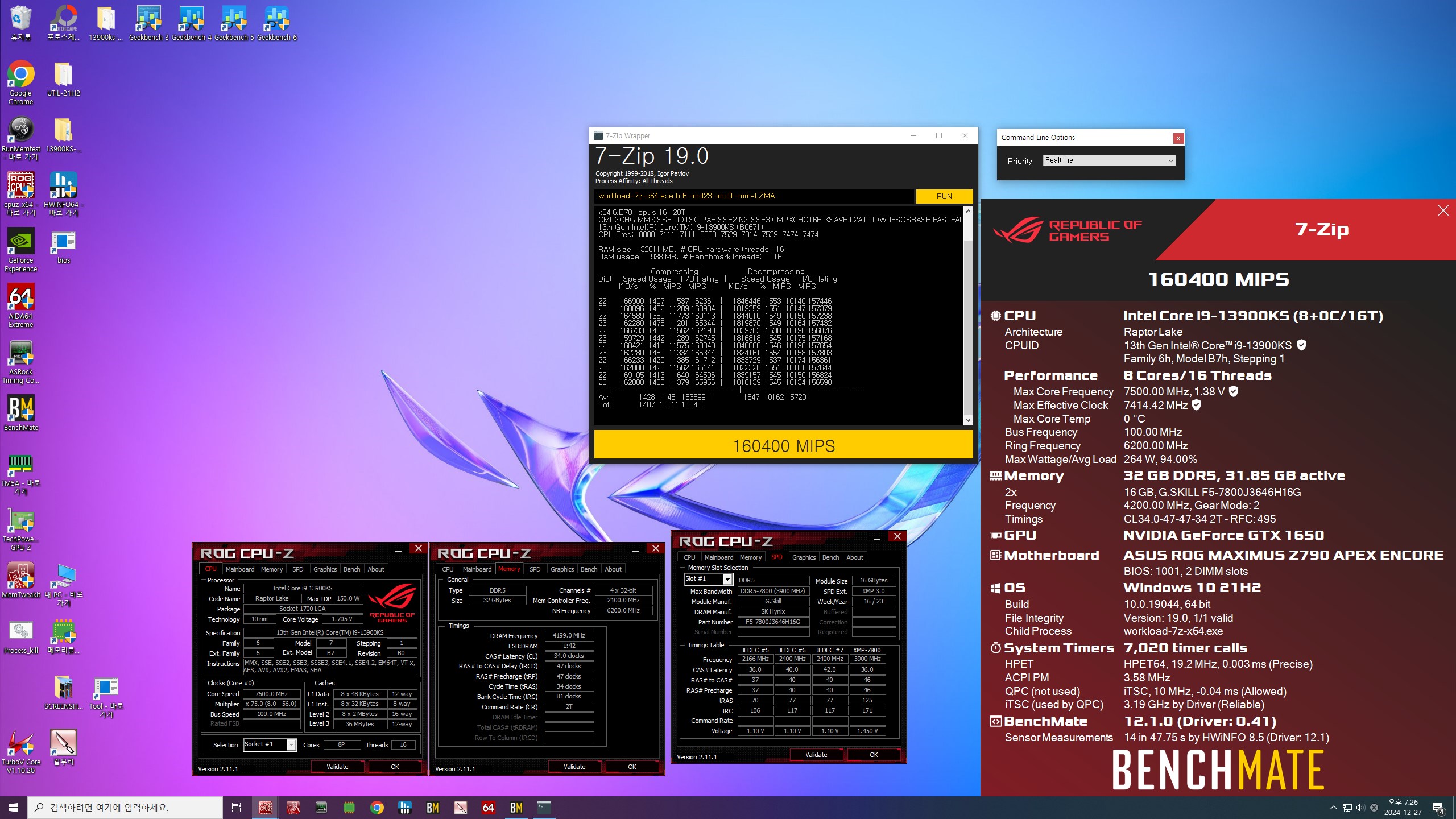Click Validate in CPU-Z CPU window

click(x=337, y=767)
